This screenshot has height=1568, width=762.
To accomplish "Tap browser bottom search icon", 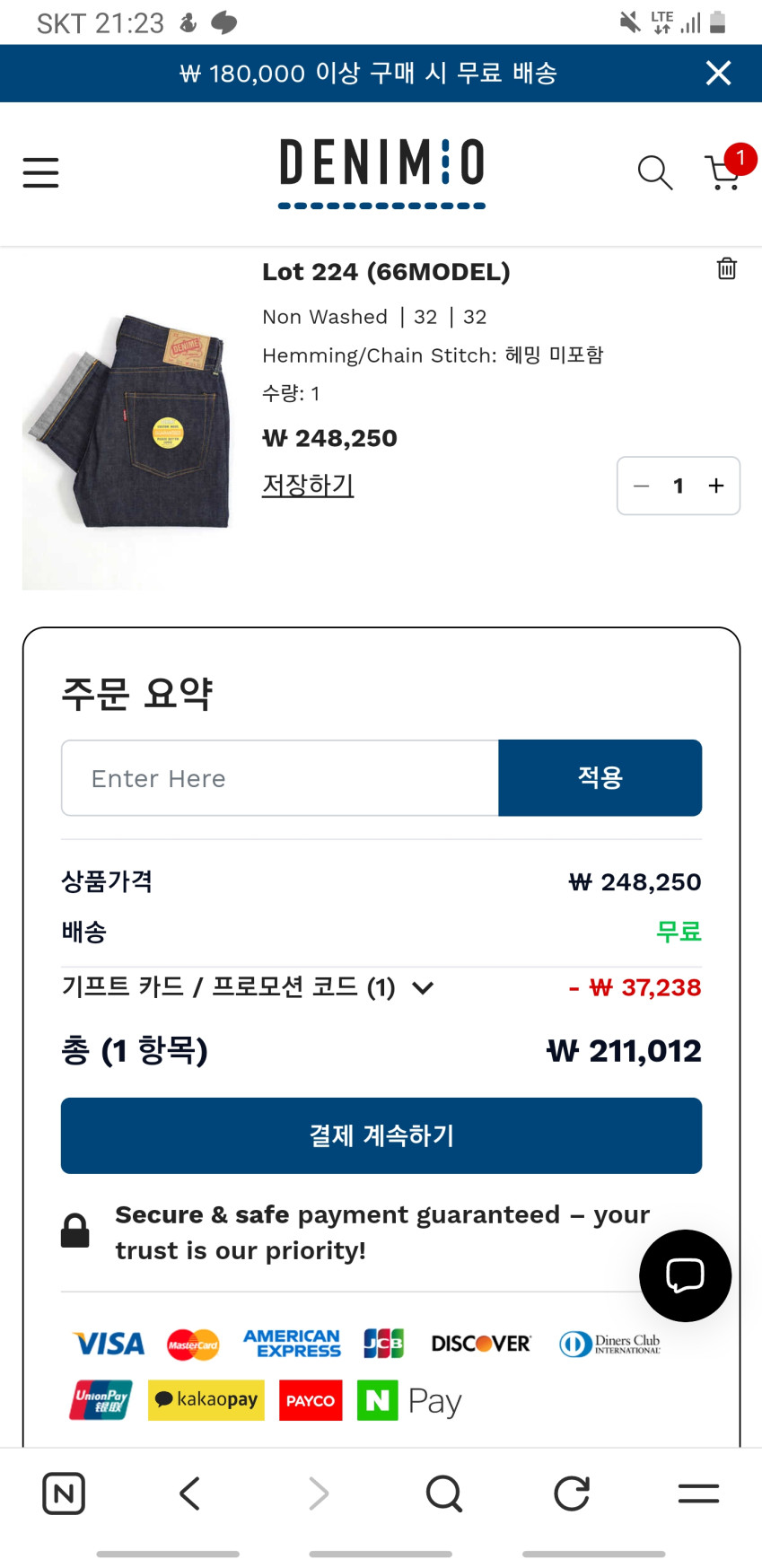I will pyautogui.click(x=444, y=1494).
